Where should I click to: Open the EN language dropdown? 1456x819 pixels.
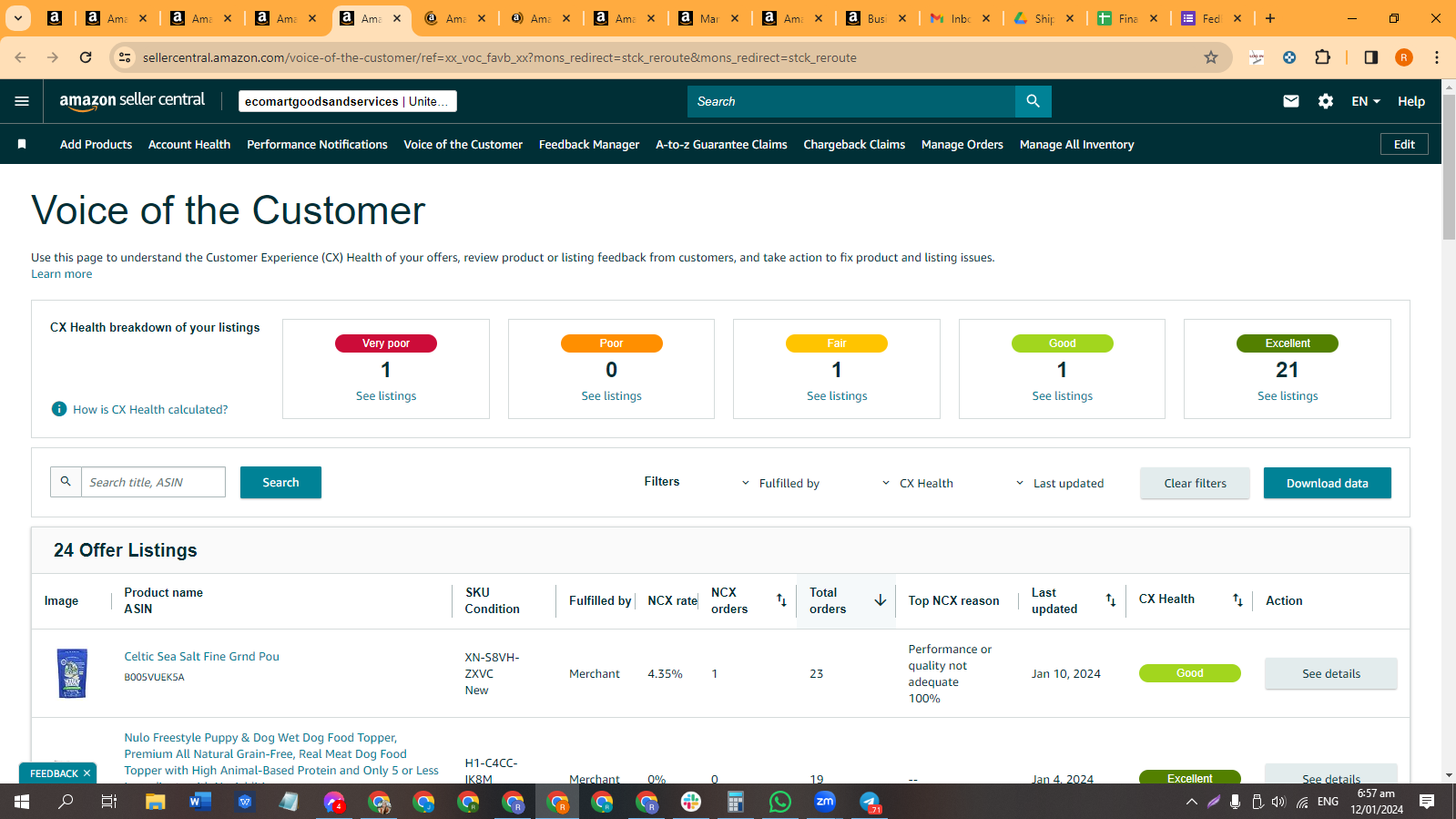coord(1366,101)
